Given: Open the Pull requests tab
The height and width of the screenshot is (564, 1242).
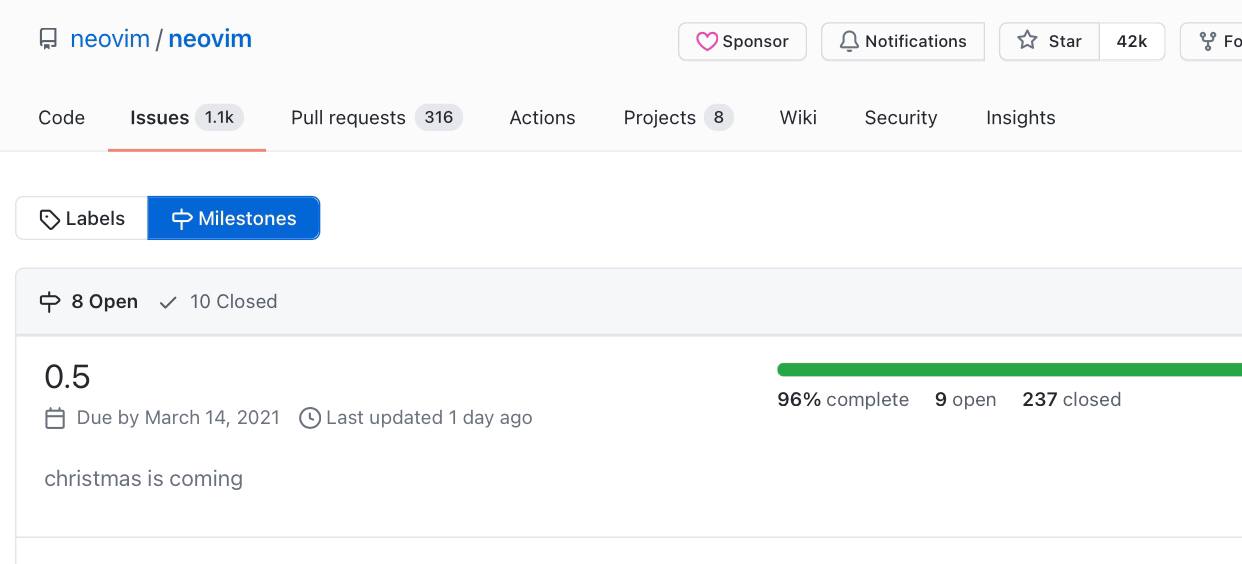Looking at the screenshot, I should tap(377, 118).
